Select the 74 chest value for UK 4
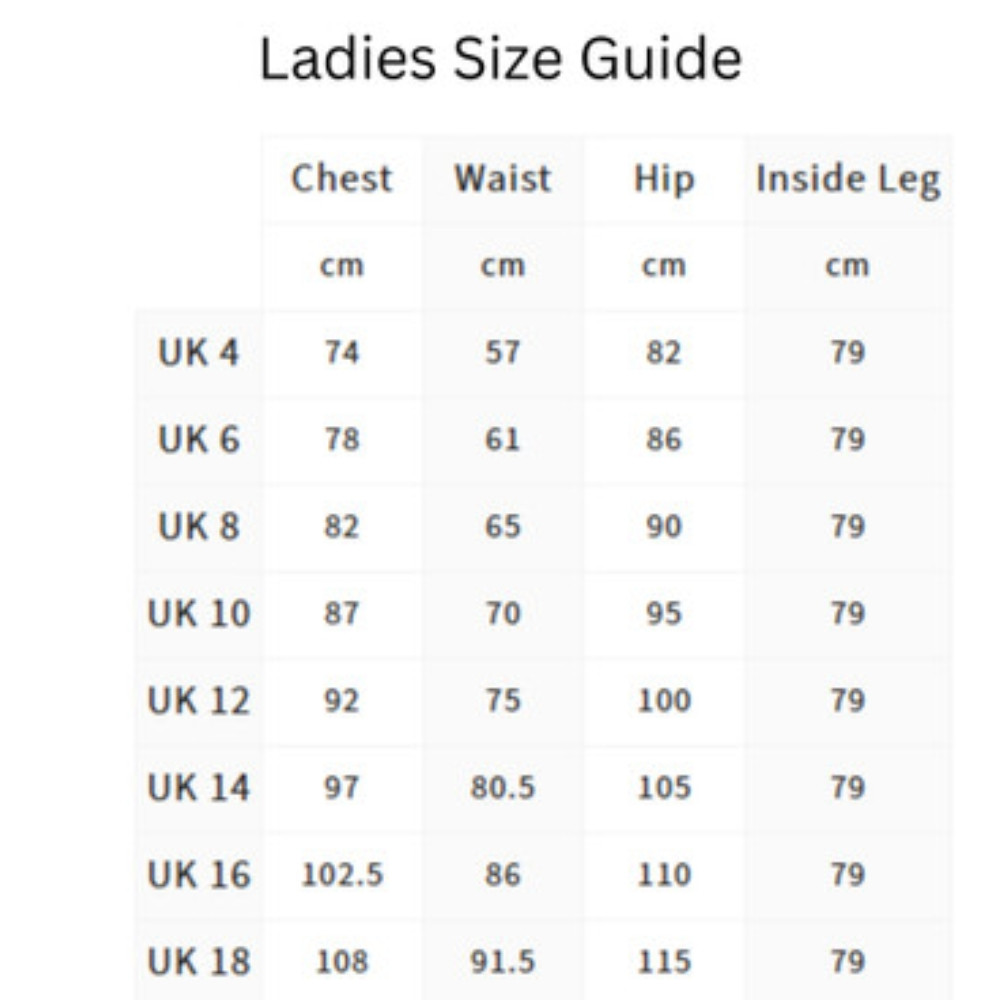The image size is (1000, 1000). 341,352
